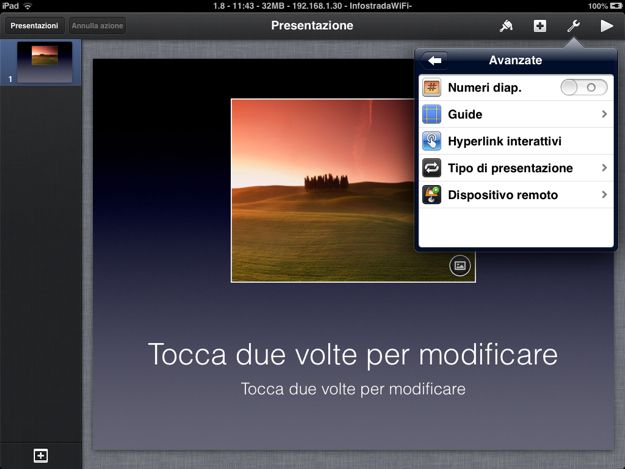Play the presentation slideshow
The height and width of the screenshot is (469, 625).
pos(606,26)
